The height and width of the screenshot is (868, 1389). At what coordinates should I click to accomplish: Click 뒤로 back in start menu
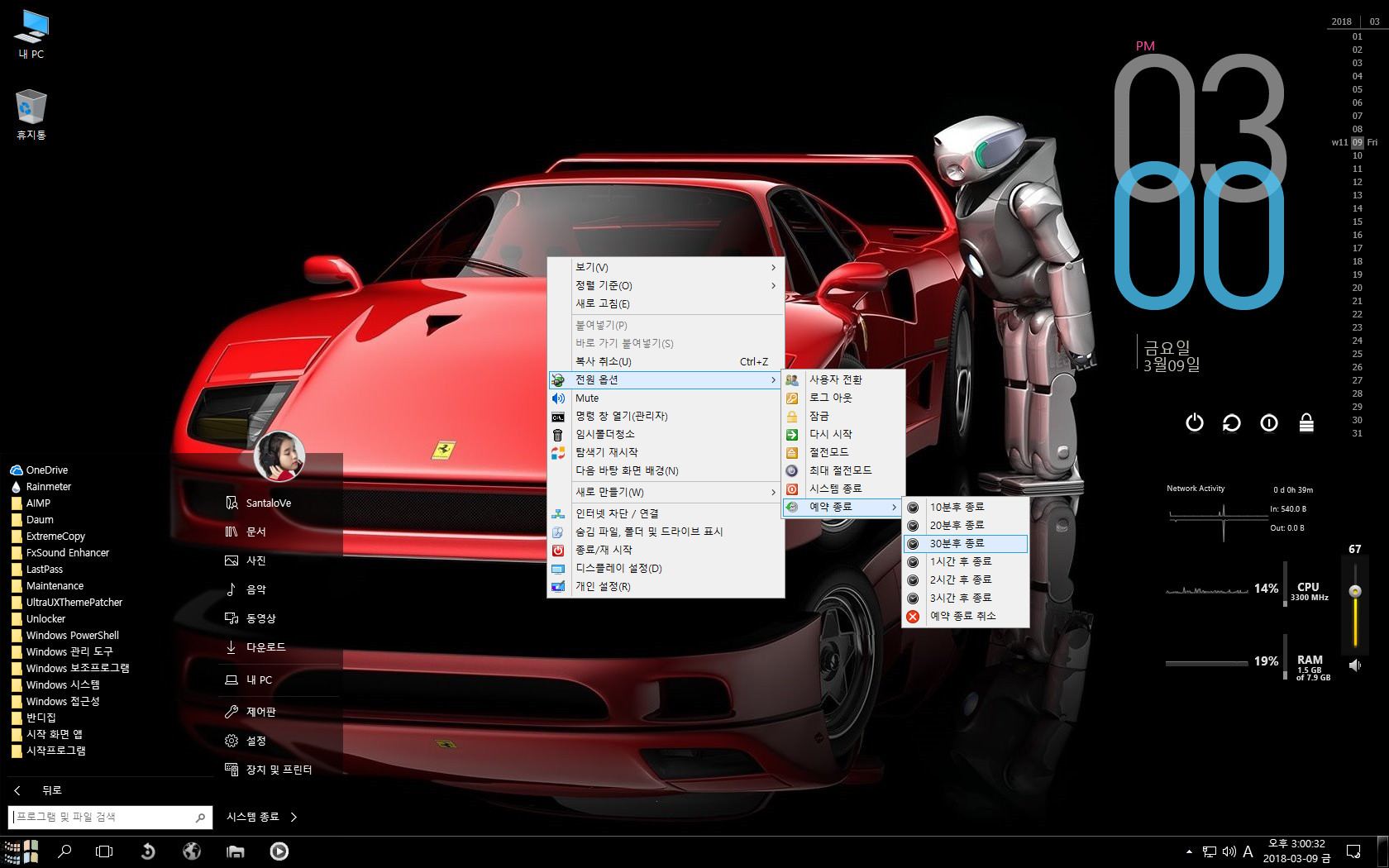tap(39, 790)
